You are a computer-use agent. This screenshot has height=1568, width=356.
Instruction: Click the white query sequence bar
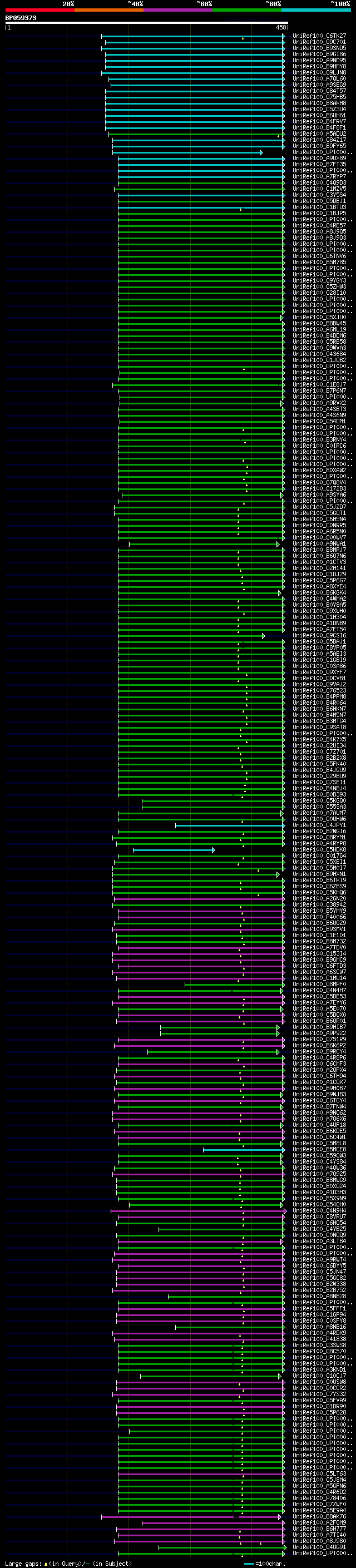click(147, 23)
